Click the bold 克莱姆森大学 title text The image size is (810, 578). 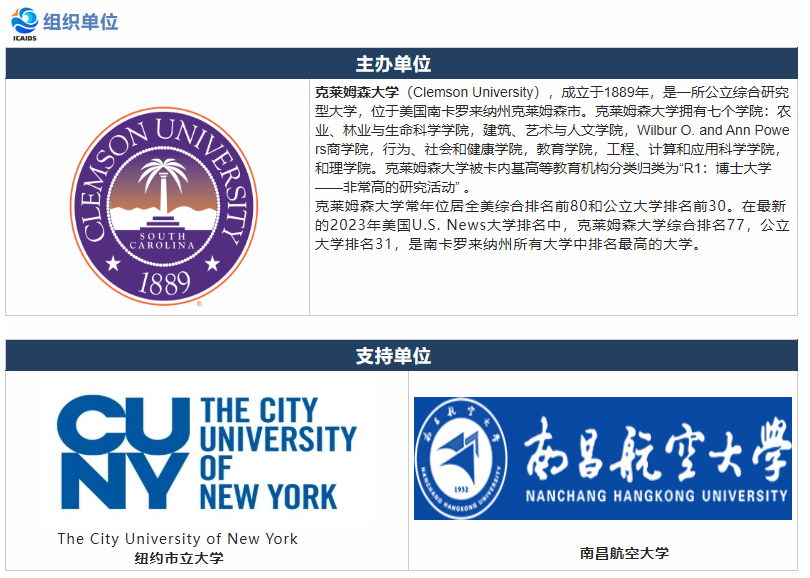pyautogui.click(x=357, y=92)
